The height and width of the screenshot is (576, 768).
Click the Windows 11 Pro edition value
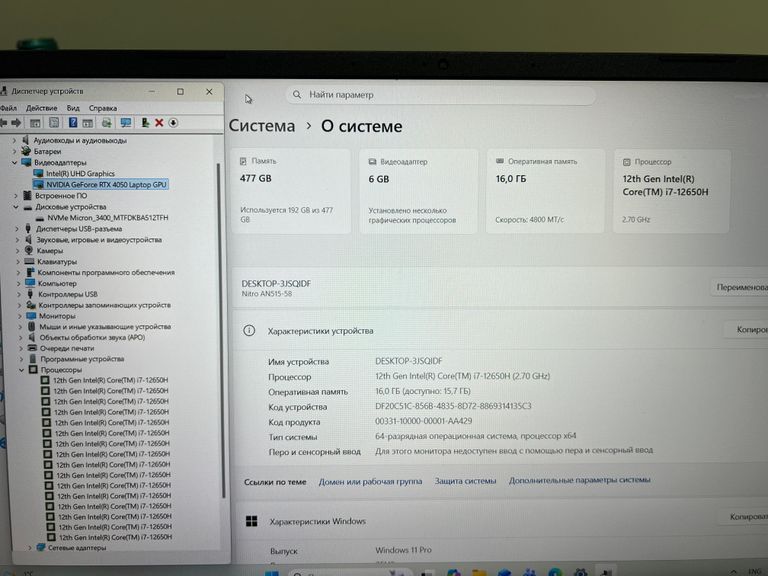point(403,550)
